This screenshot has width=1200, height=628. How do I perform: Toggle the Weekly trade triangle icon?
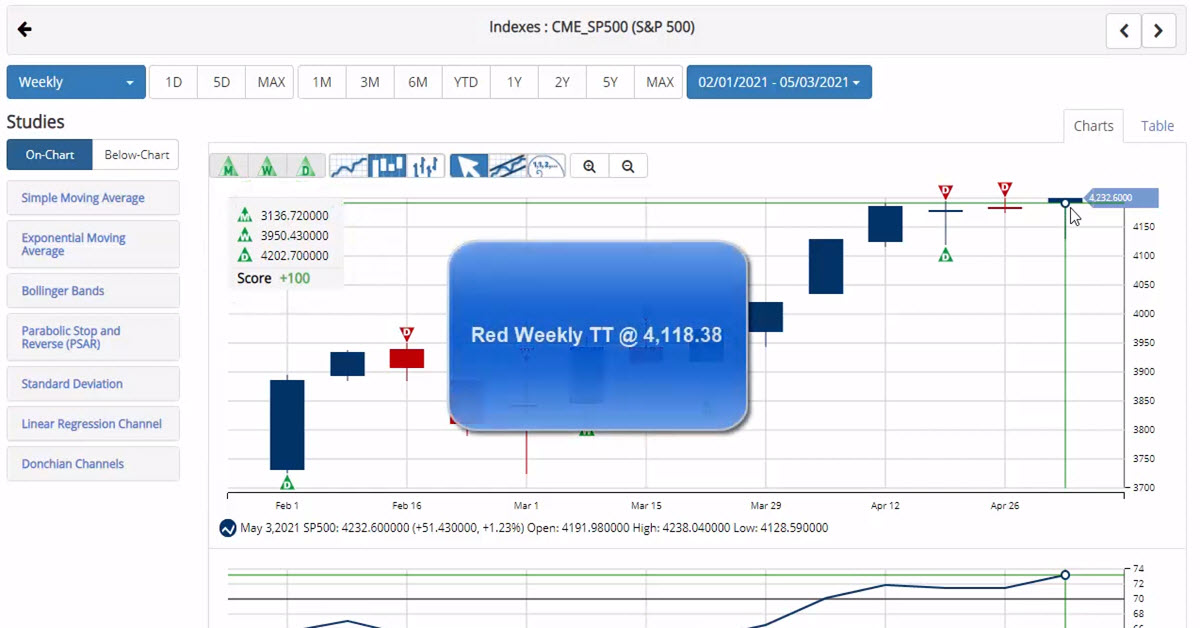click(x=268, y=166)
